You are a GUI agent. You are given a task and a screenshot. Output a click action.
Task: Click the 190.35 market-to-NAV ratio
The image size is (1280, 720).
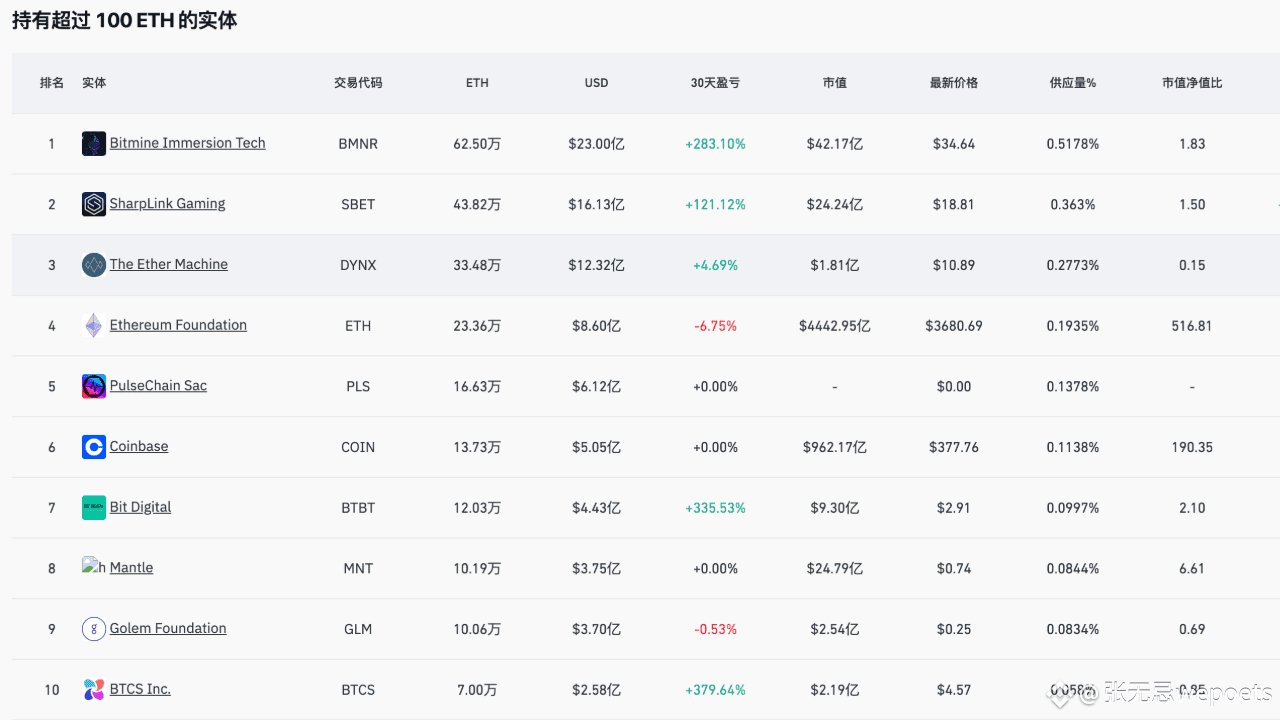tap(1192, 447)
